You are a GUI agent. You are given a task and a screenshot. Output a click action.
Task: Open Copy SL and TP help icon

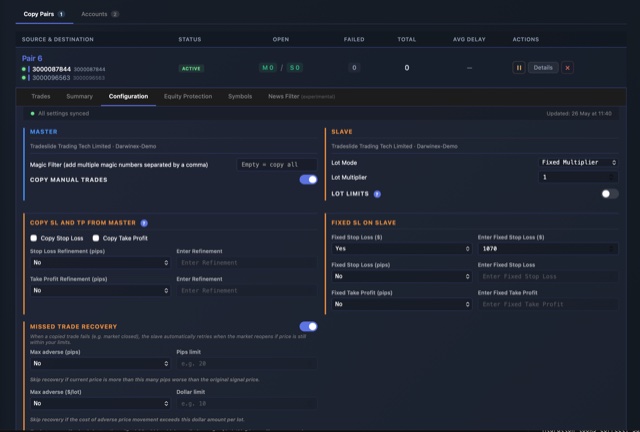pyautogui.click(x=144, y=223)
